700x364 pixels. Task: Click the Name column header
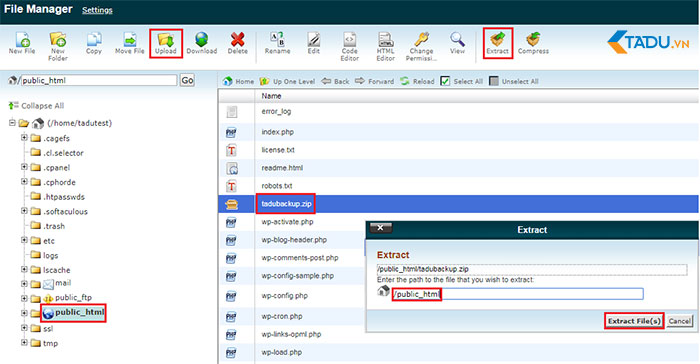pos(271,96)
